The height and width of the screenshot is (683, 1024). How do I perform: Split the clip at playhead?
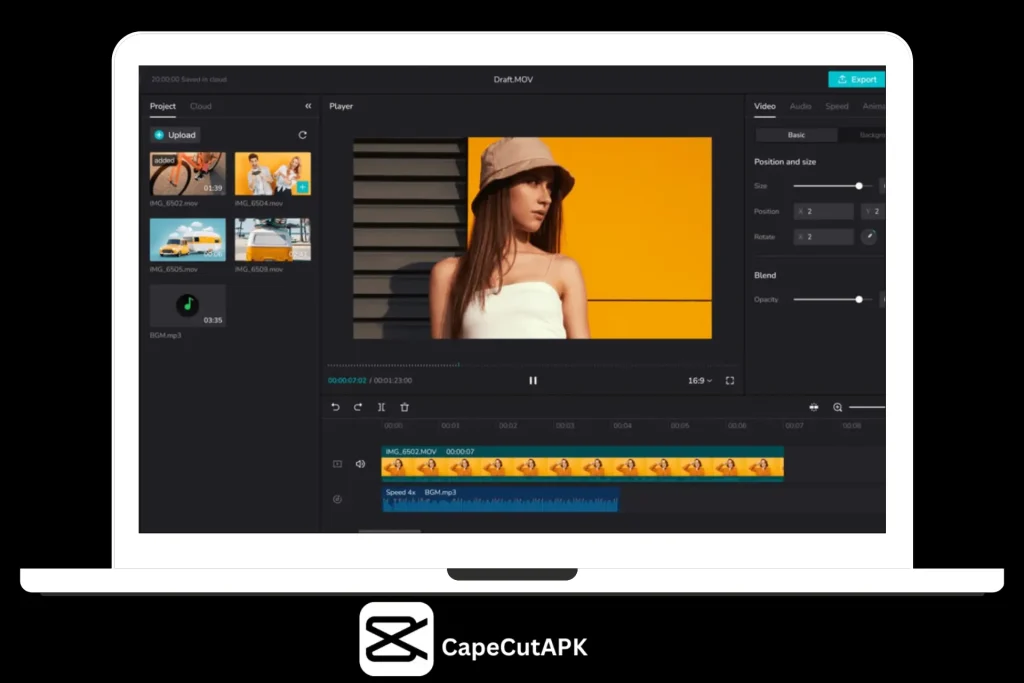(381, 407)
